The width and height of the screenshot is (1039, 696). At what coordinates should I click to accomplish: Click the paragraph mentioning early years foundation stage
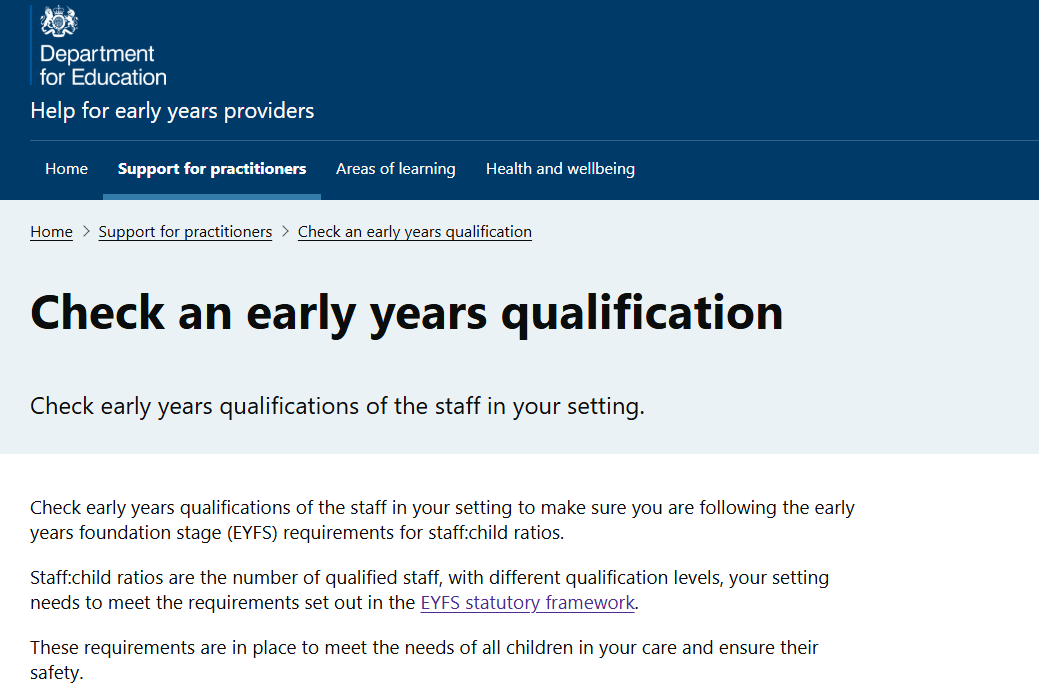[442, 520]
